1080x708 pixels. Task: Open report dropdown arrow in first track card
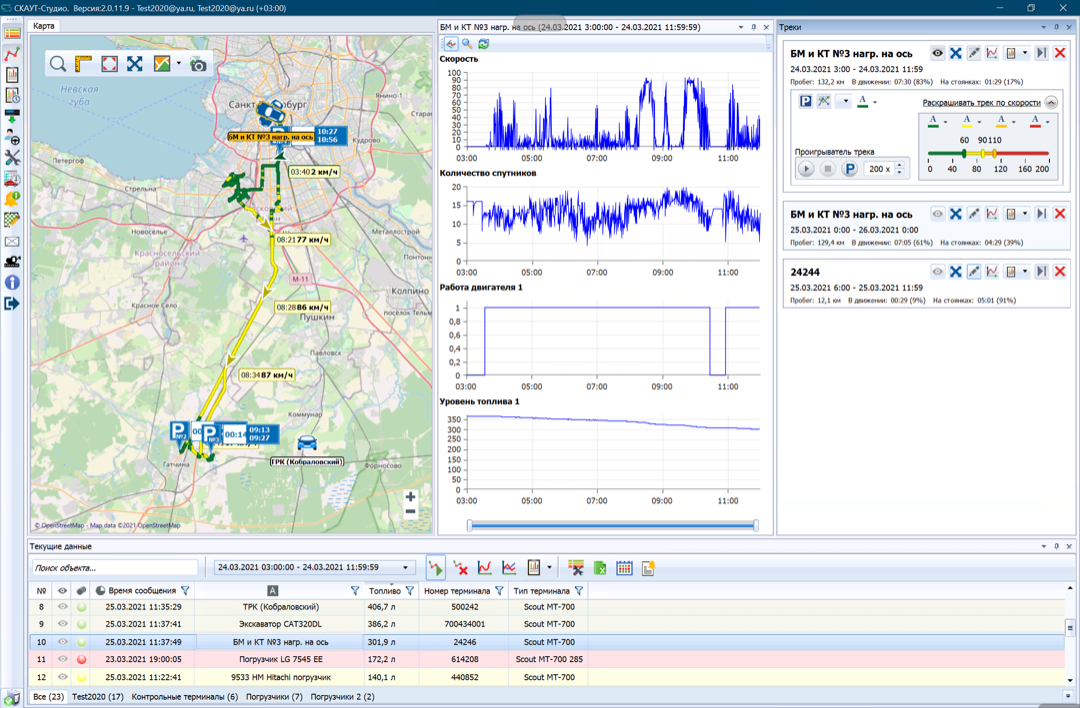(1025, 53)
